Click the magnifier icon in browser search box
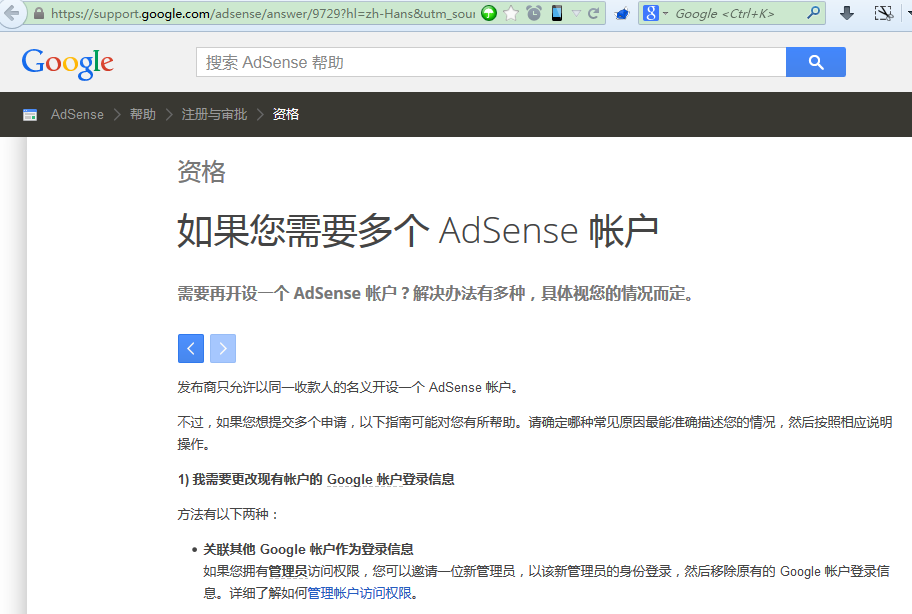Viewport: 912px width, 614px height. click(814, 13)
